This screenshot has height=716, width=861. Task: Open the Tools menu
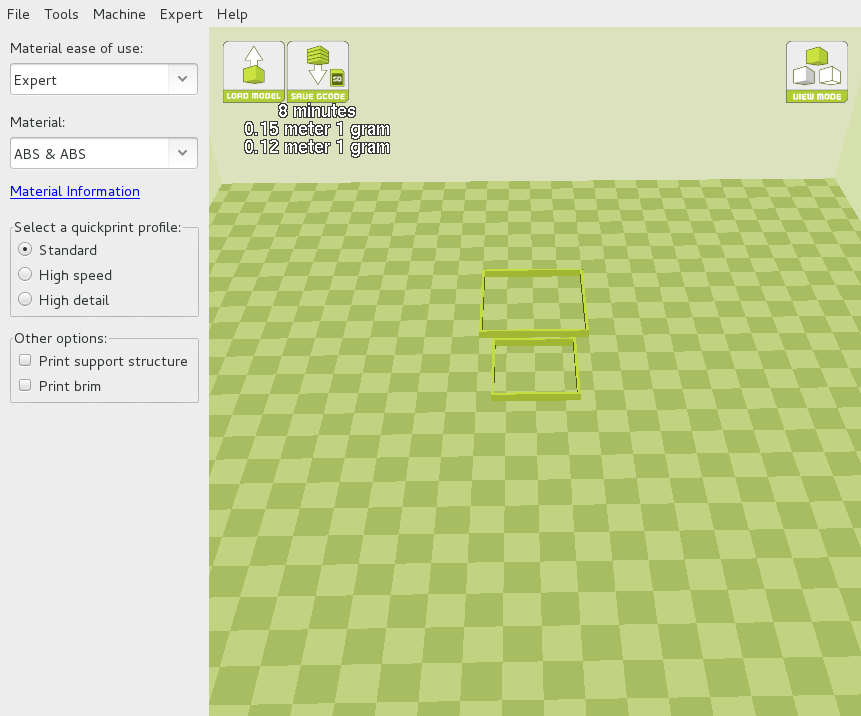[61, 14]
